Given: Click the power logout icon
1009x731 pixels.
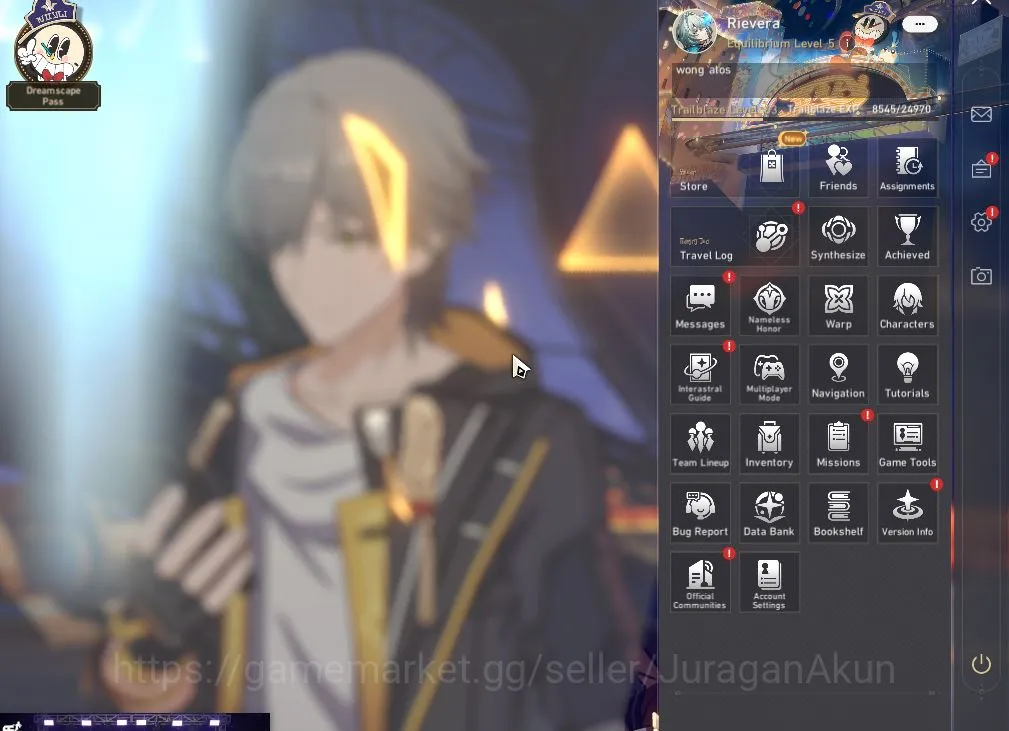Looking at the screenshot, I should click(981, 664).
